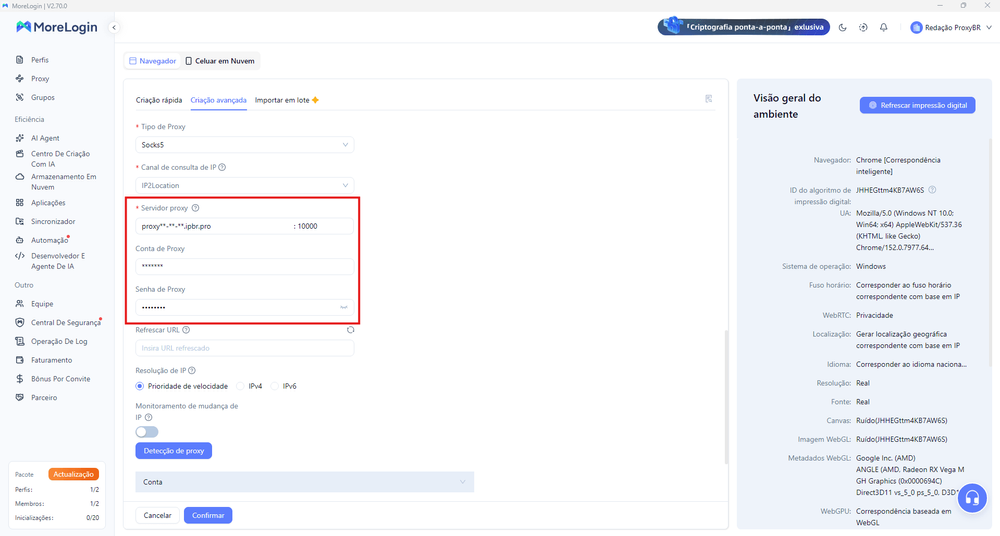
Task: Click the Conta de Proxy input field
Action: pyautogui.click(x=244, y=267)
